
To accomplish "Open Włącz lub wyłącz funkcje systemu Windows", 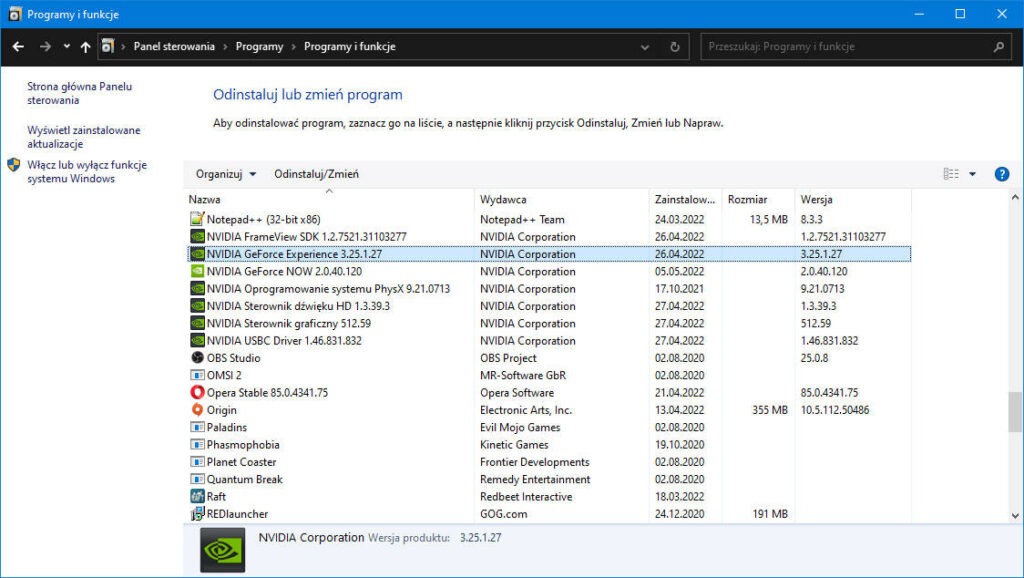I will point(87,171).
